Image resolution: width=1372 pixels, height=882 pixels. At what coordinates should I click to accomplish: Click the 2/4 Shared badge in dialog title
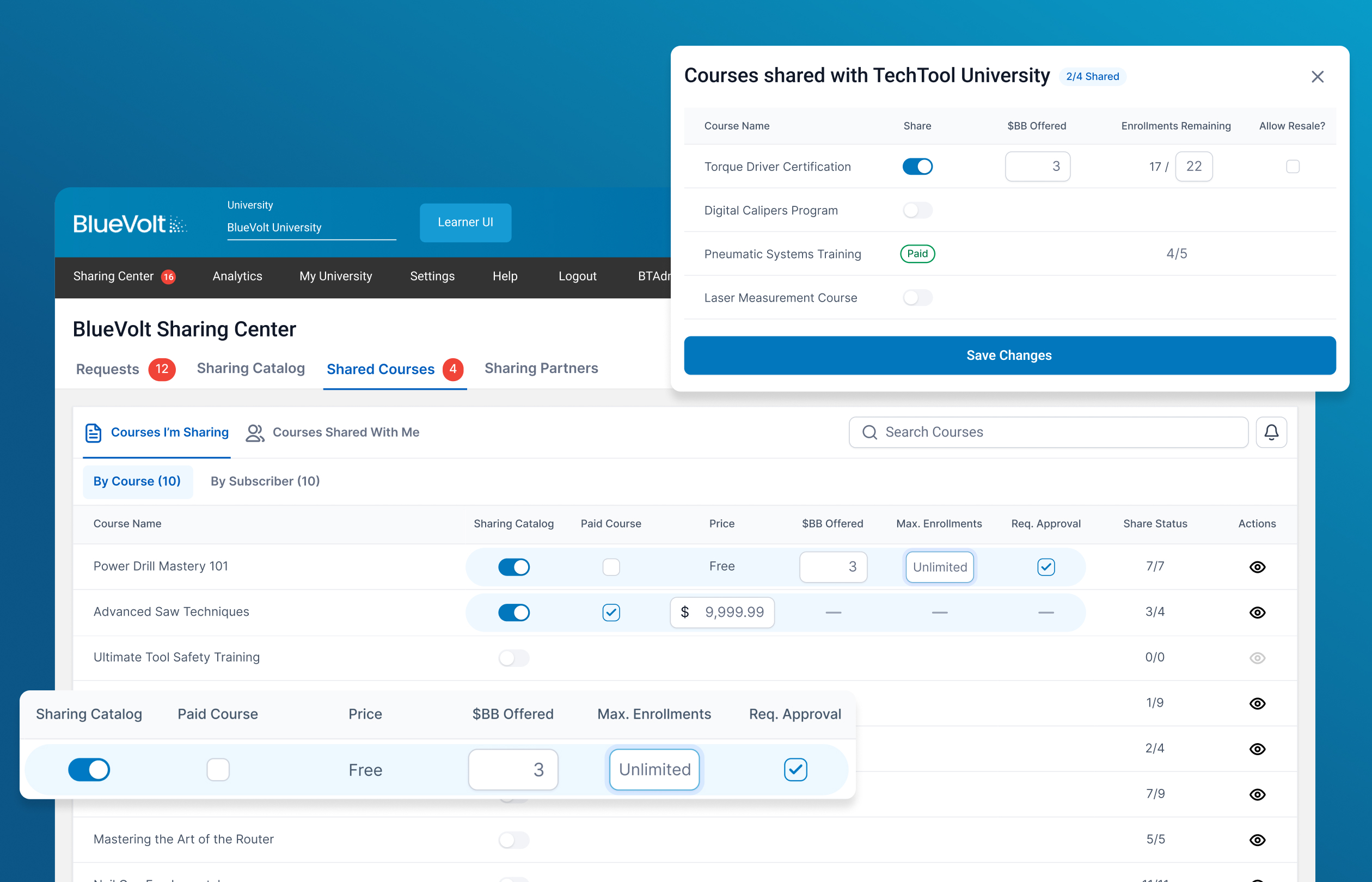[1092, 77]
